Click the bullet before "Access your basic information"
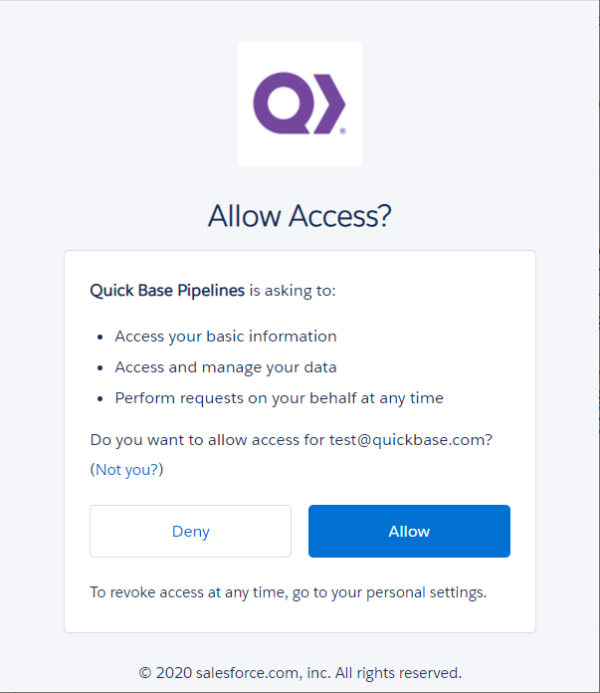The height and width of the screenshot is (693, 600). coord(100,337)
